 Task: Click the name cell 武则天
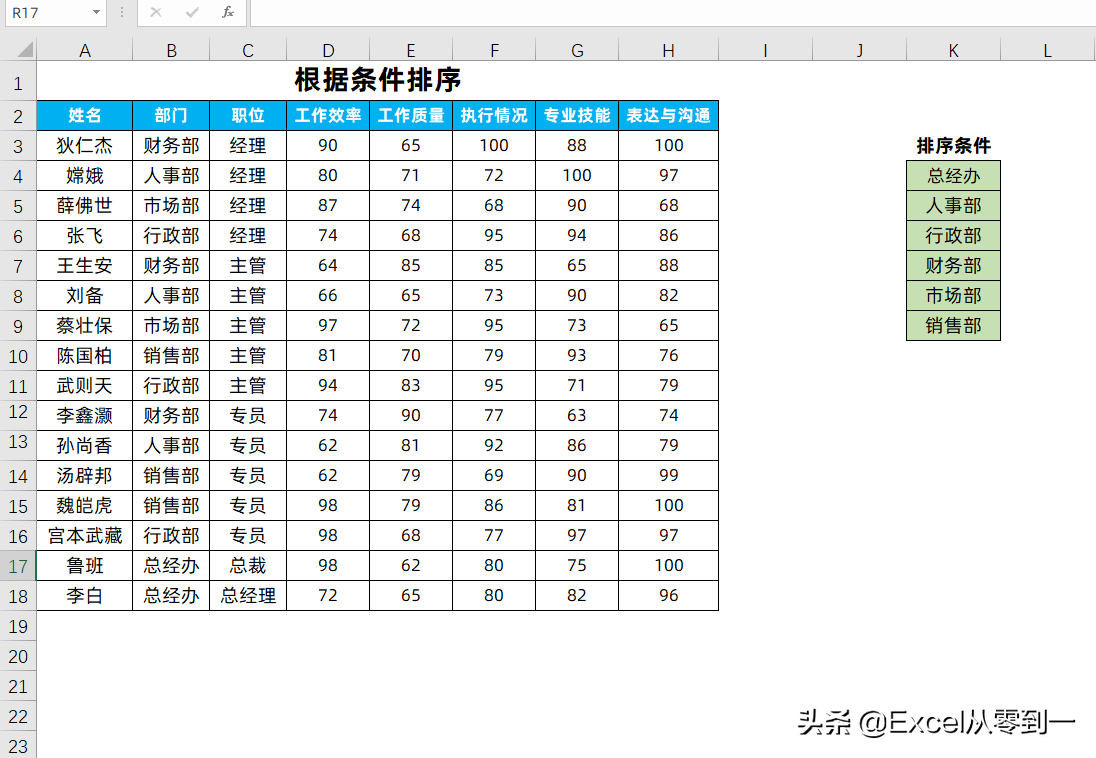tap(85, 386)
